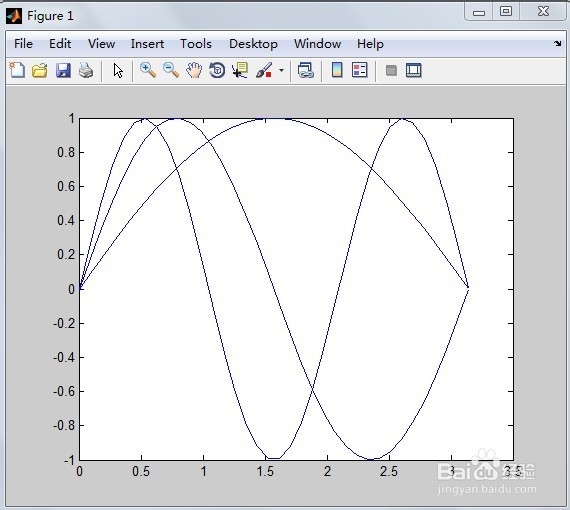Open the Tools menu
This screenshot has height=510, width=570.
click(196, 44)
